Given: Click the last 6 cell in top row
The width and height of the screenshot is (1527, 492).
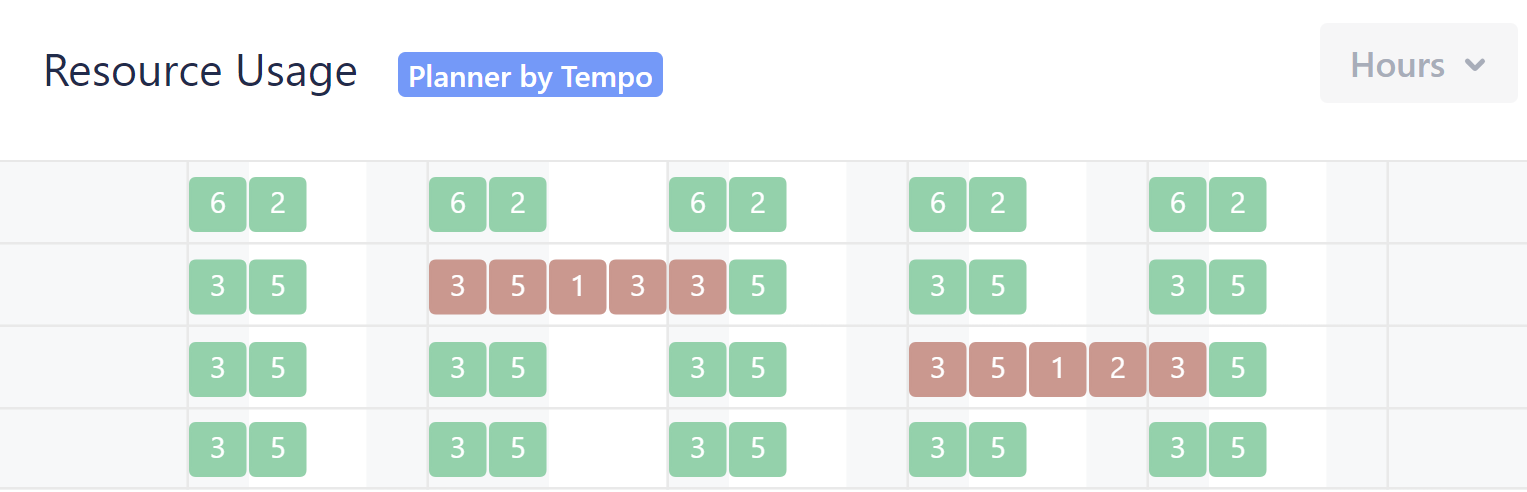Looking at the screenshot, I should (x=1177, y=204).
